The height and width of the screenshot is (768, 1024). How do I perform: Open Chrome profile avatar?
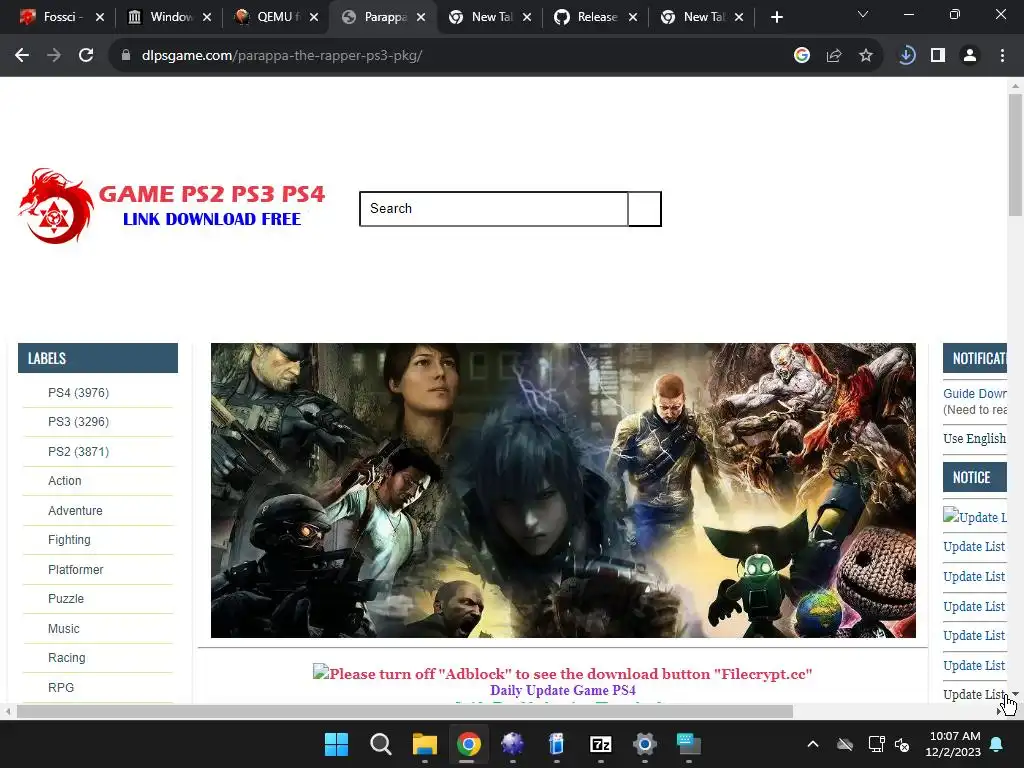coord(970,56)
